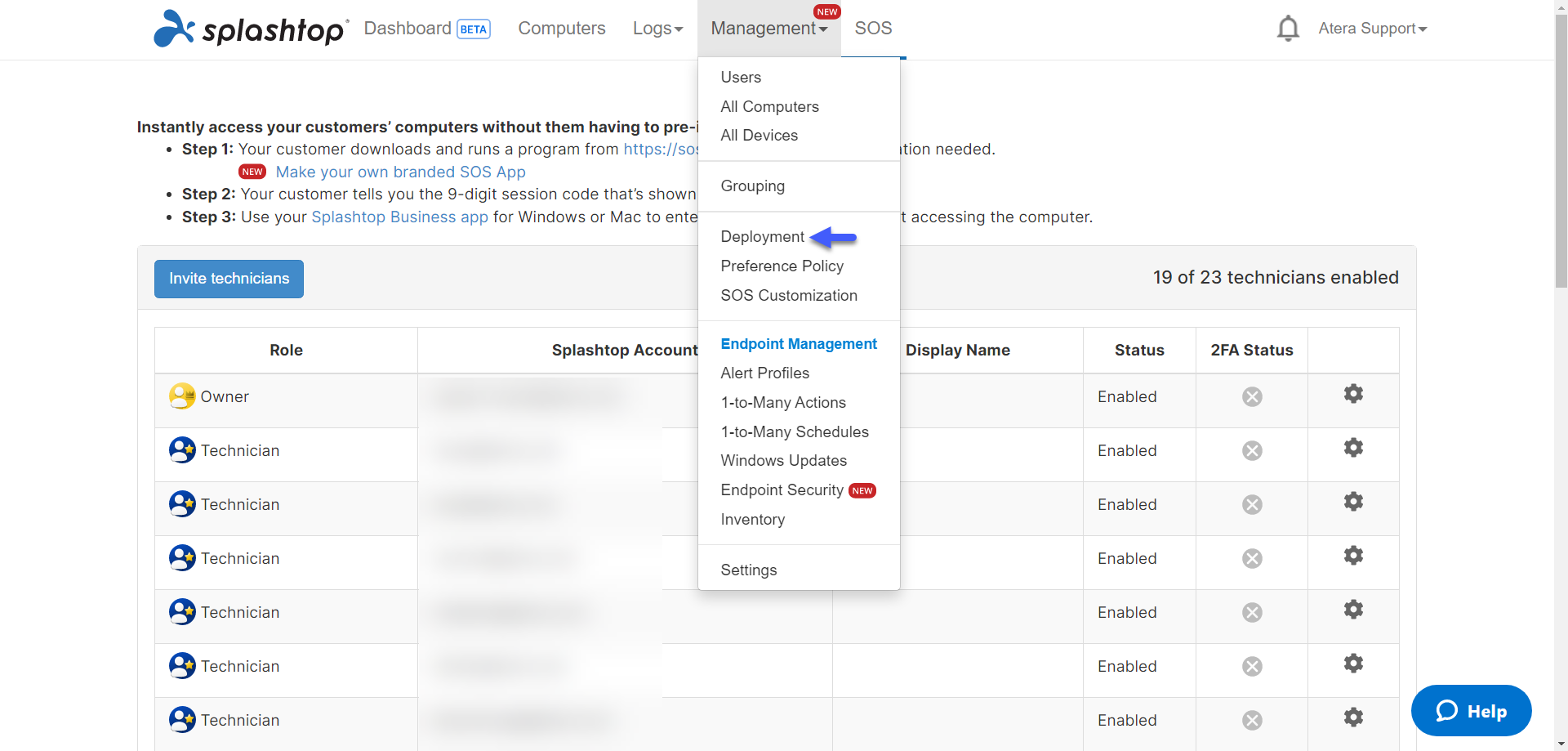This screenshot has width=1568, height=751.
Task: Expand the Logs dropdown
Action: click(x=657, y=29)
